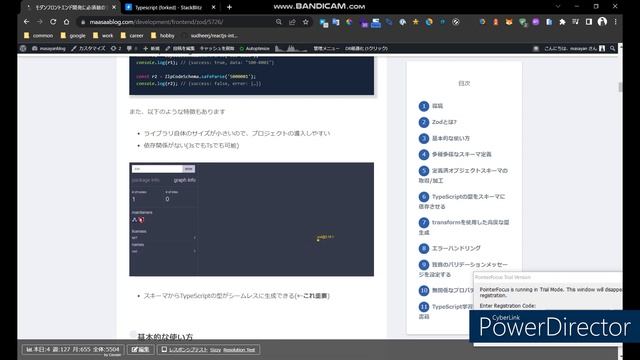Jump to transformを使用した contents entry
This screenshot has height=360, width=640.
(x=464, y=227)
